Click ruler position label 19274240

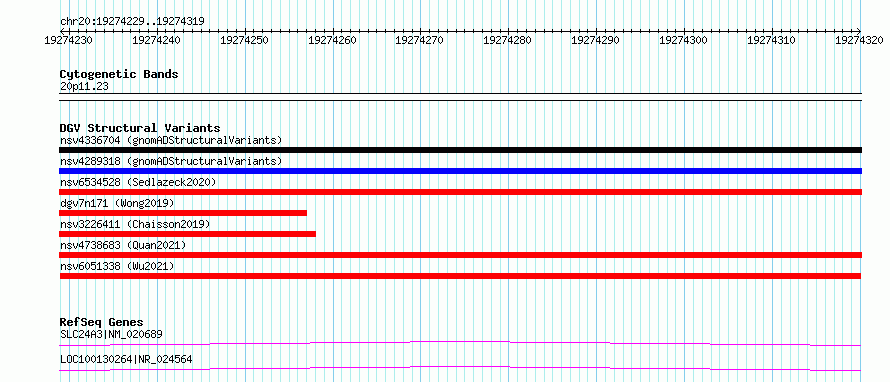click(x=157, y=40)
